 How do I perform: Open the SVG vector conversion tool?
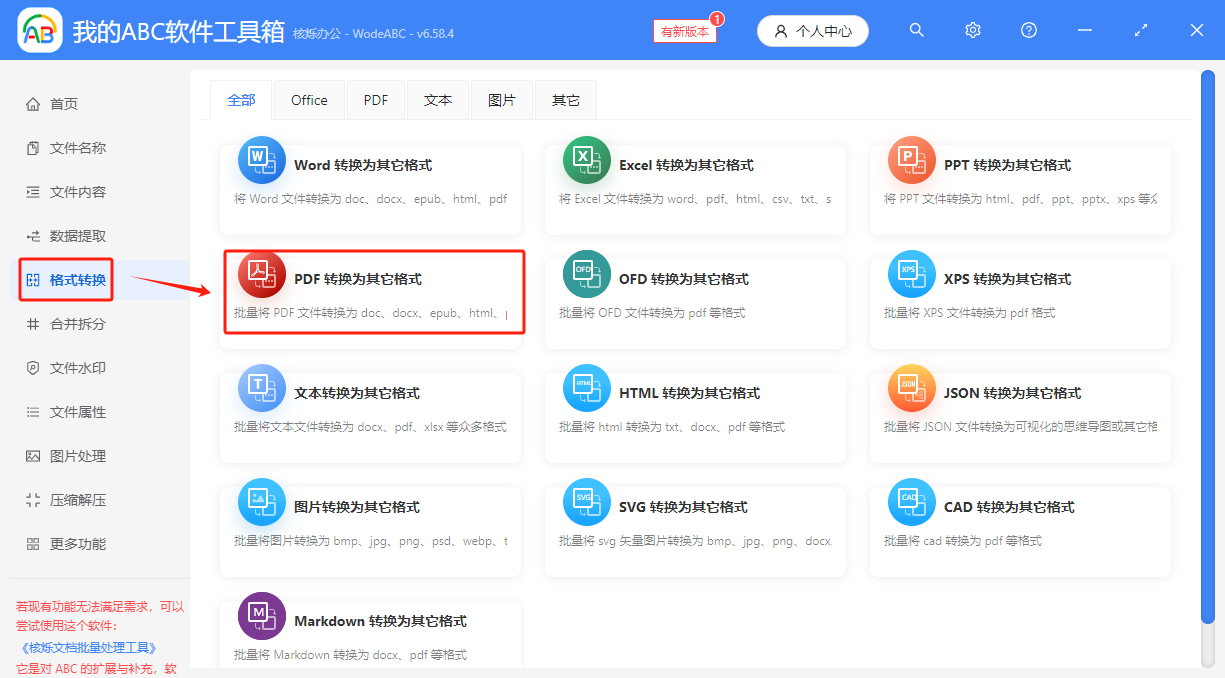586,502
